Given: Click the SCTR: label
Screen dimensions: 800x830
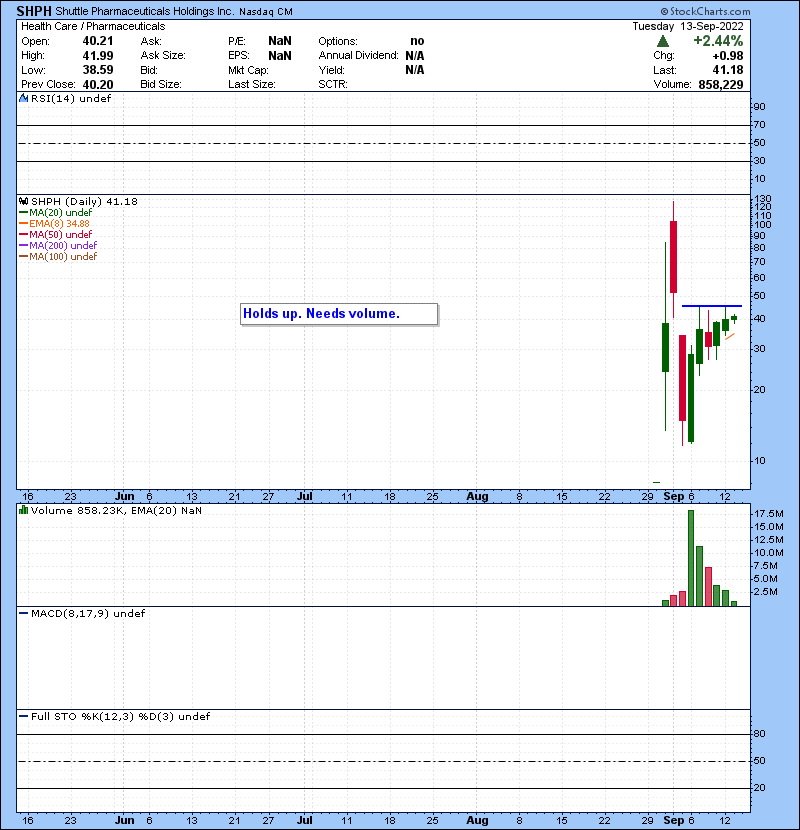Looking at the screenshot, I should point(333,85).
